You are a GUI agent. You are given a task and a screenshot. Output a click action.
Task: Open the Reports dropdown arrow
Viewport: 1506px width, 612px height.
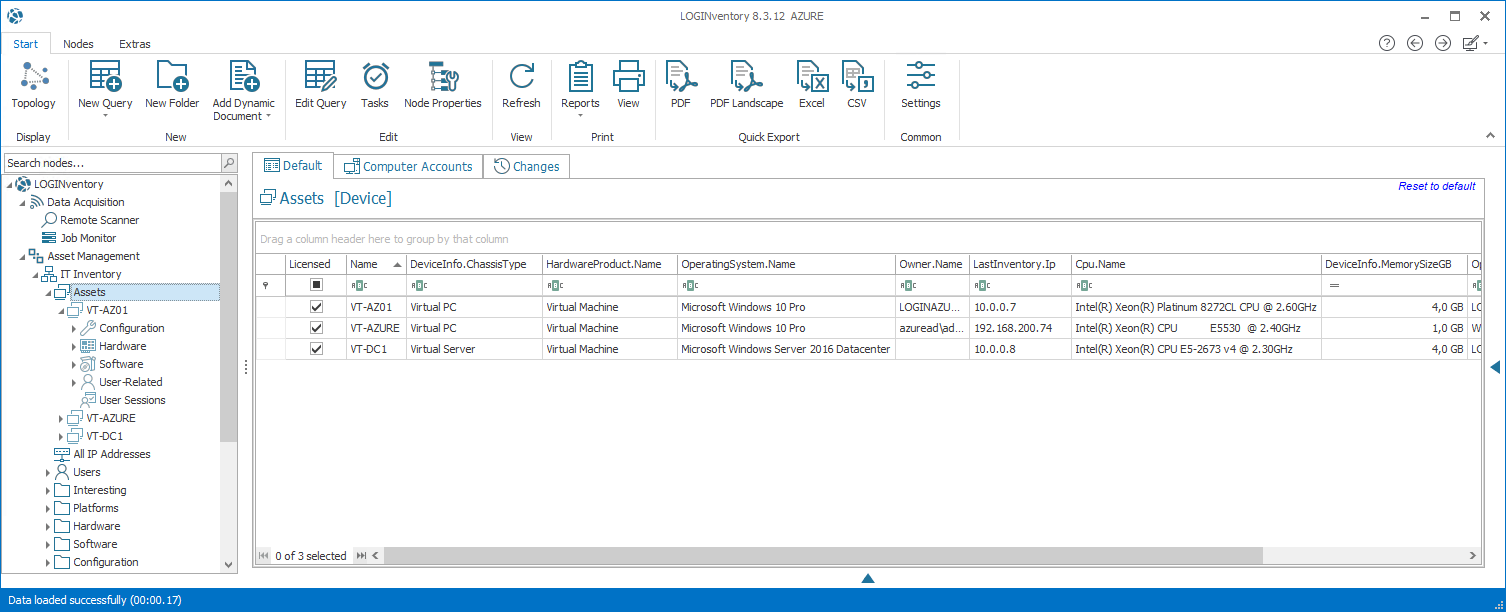[x=580, y=116]
